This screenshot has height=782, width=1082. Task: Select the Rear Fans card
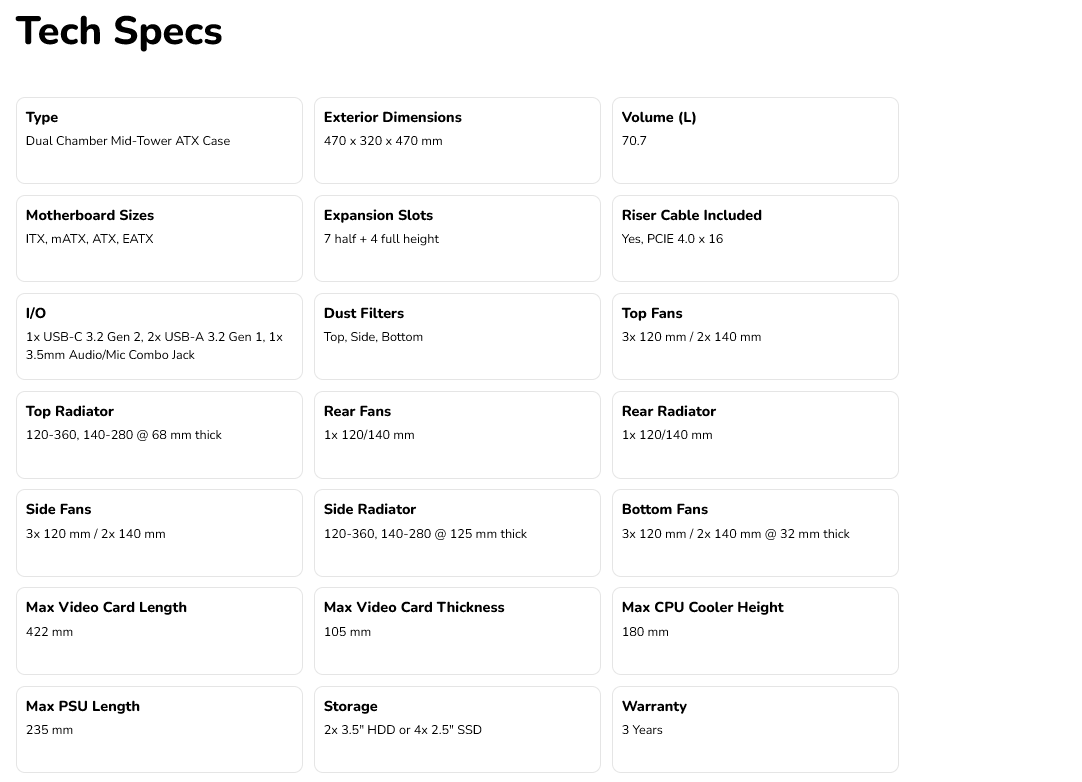pyautogui.click(x=458, y=435)
